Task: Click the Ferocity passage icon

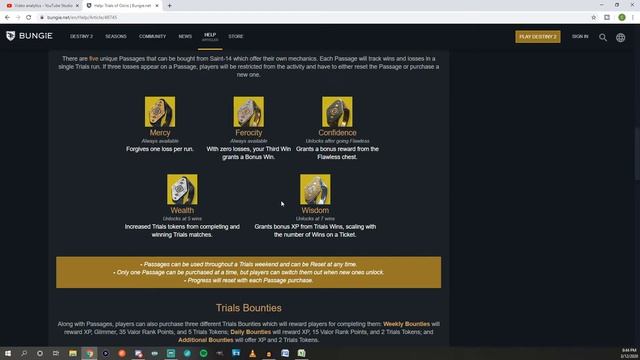Action: [249, 112]
